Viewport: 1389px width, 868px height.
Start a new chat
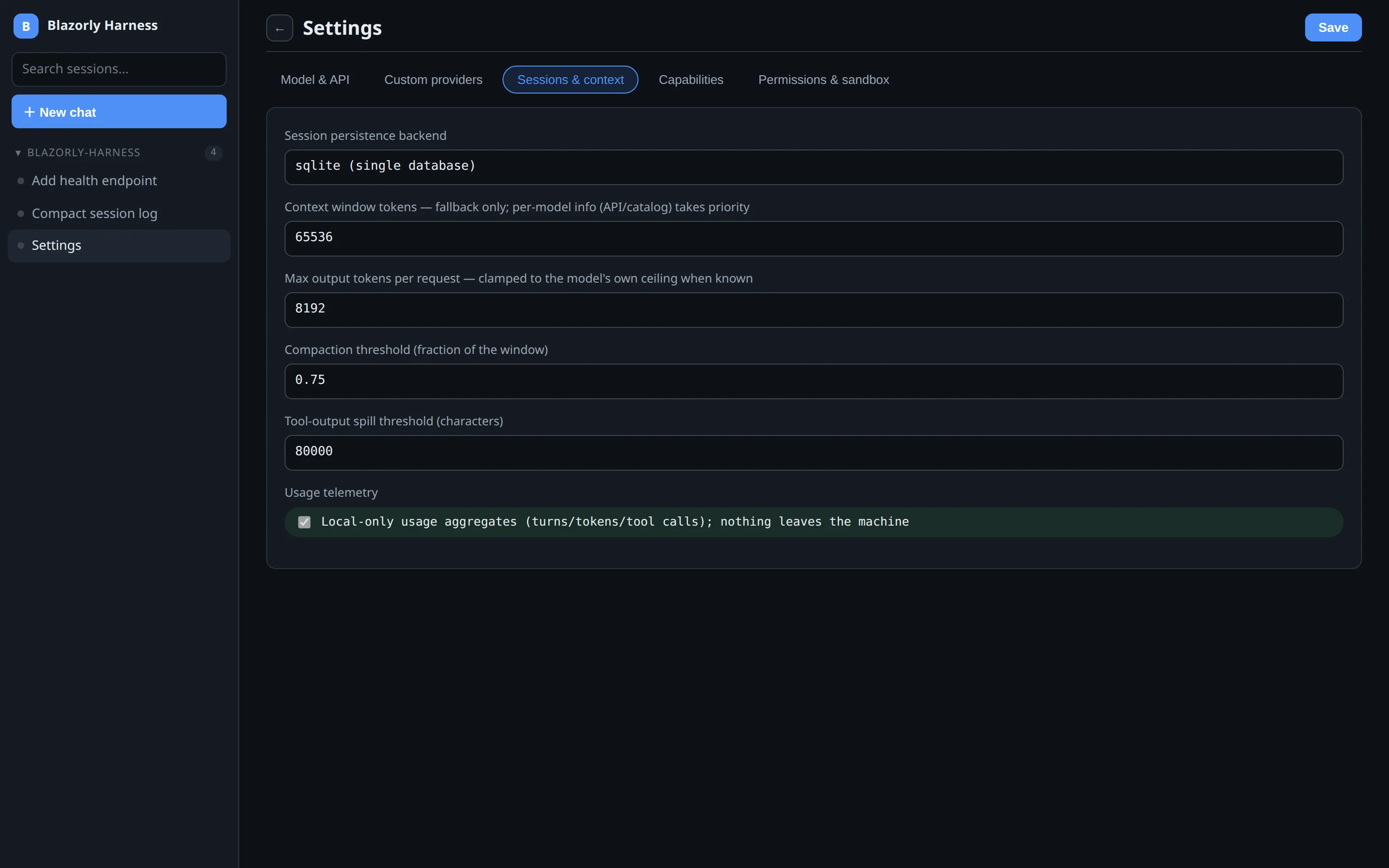point(119,111)
